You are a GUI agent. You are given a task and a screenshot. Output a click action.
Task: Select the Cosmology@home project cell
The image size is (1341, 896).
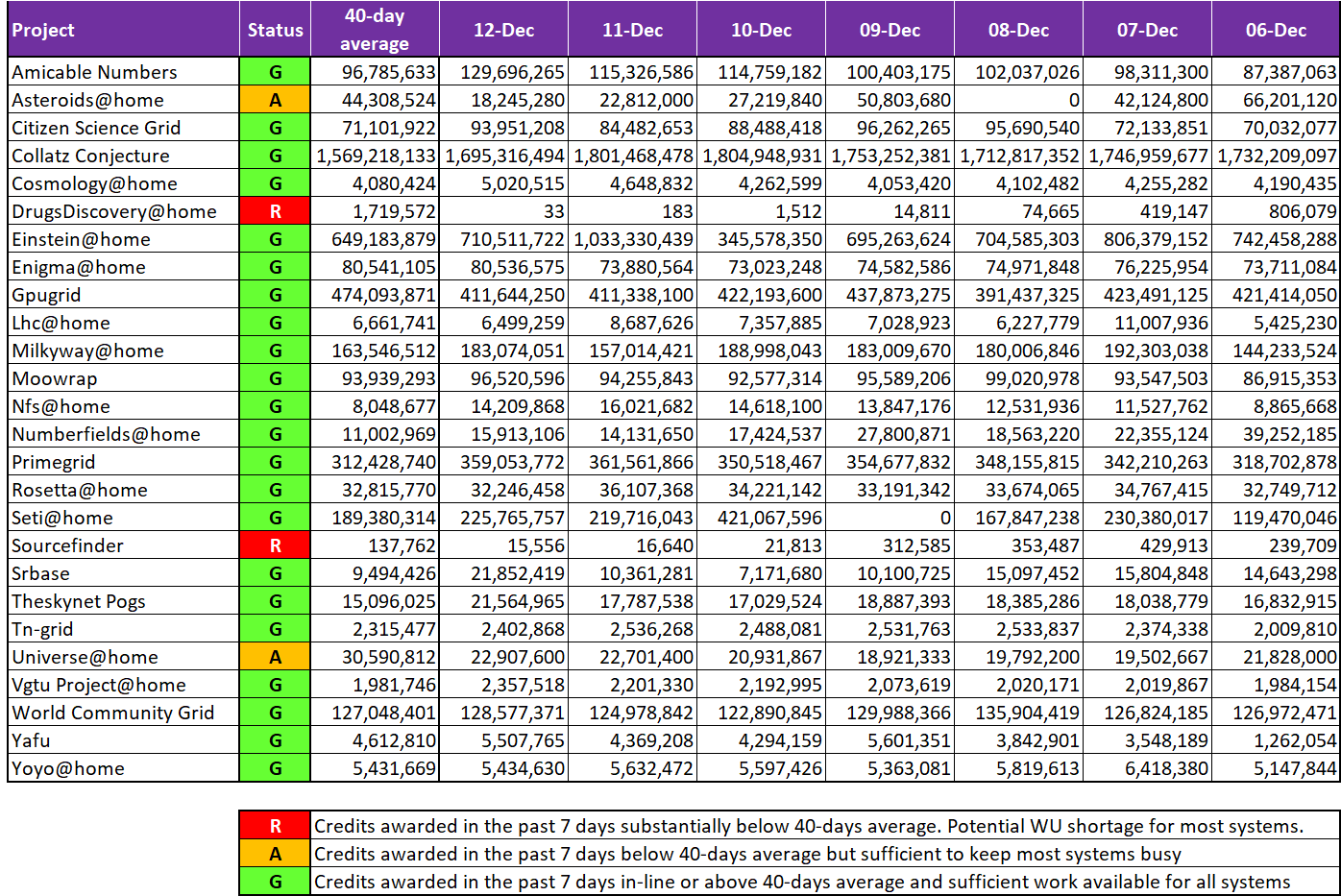click(x=124, y=183)
